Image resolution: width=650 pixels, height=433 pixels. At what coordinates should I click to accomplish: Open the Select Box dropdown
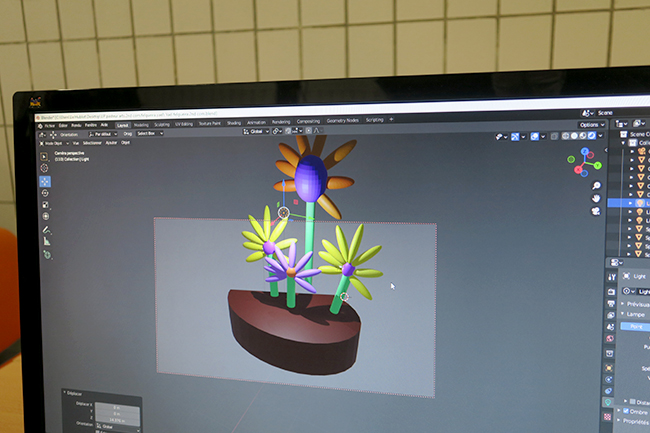point(150,133)
